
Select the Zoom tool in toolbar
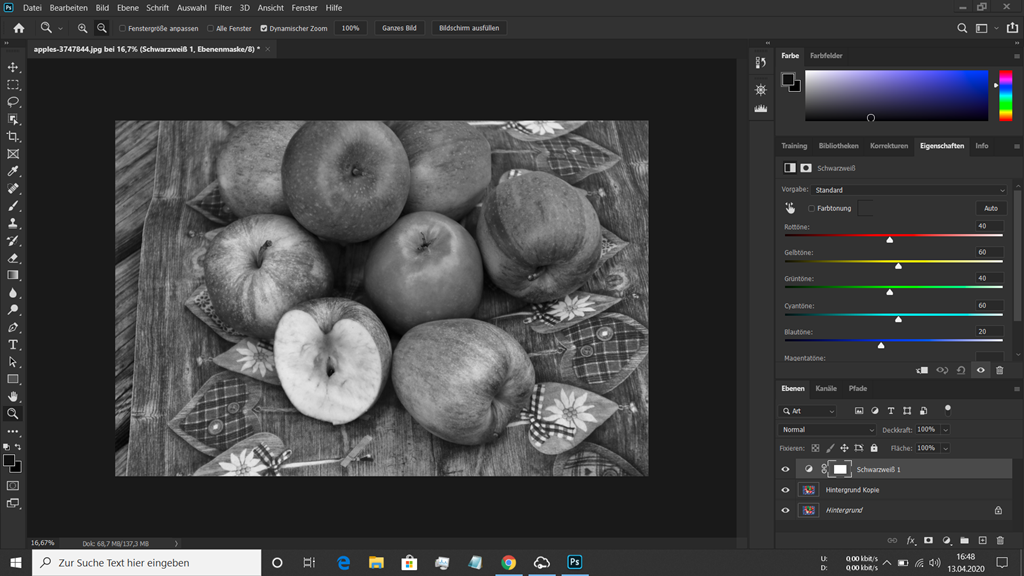point(13,413)
